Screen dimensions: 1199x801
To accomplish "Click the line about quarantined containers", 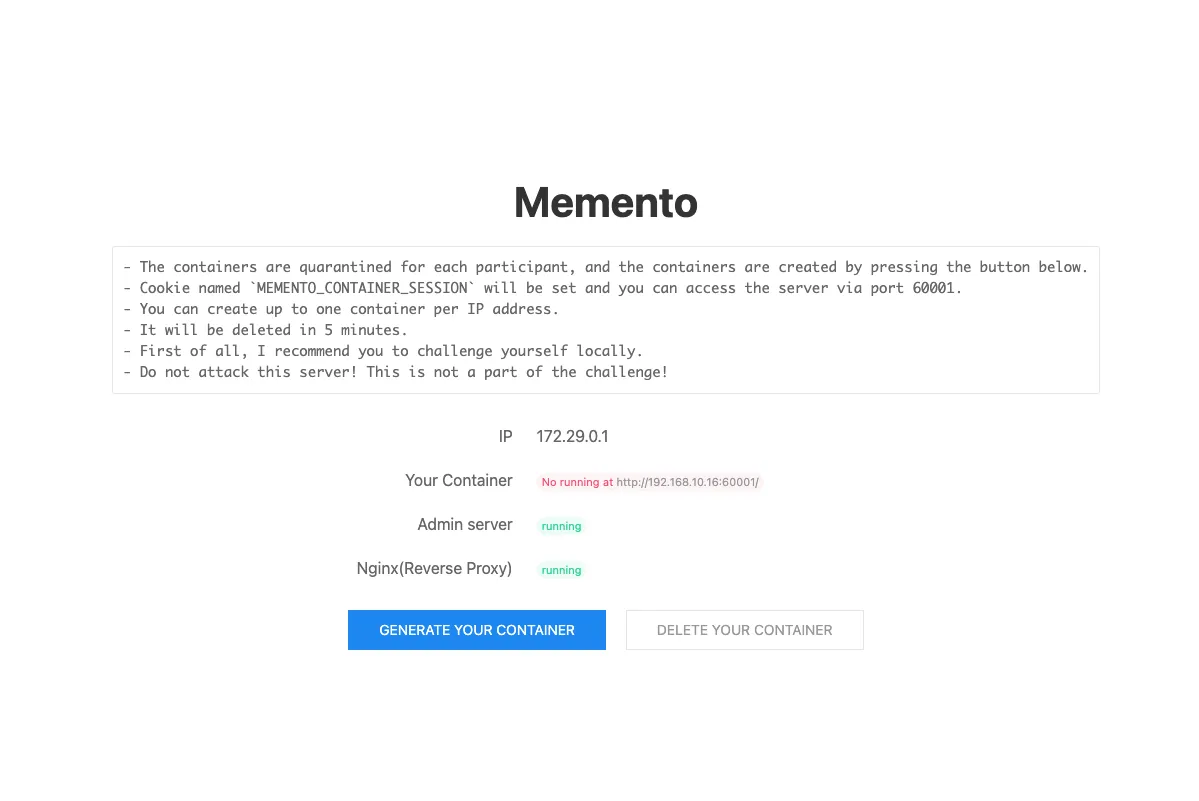I will (x=400, y=267).
